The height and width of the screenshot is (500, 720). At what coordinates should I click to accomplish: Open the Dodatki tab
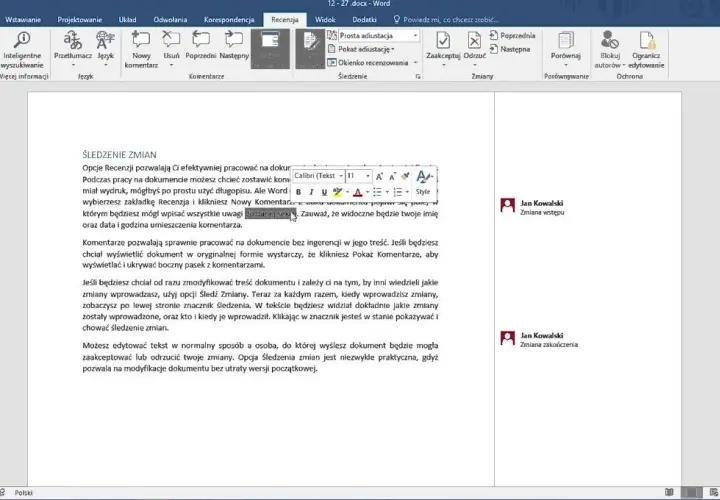pos(364,20)
